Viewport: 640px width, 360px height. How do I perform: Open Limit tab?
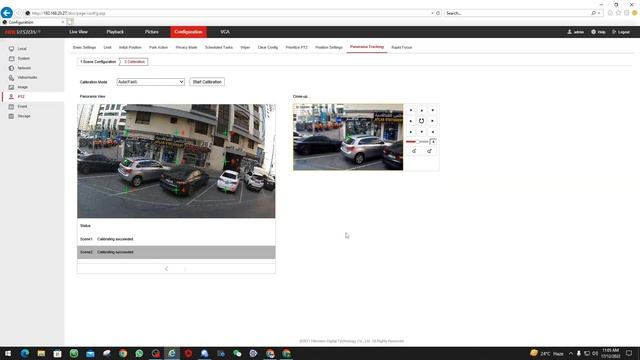pos(107,47)
